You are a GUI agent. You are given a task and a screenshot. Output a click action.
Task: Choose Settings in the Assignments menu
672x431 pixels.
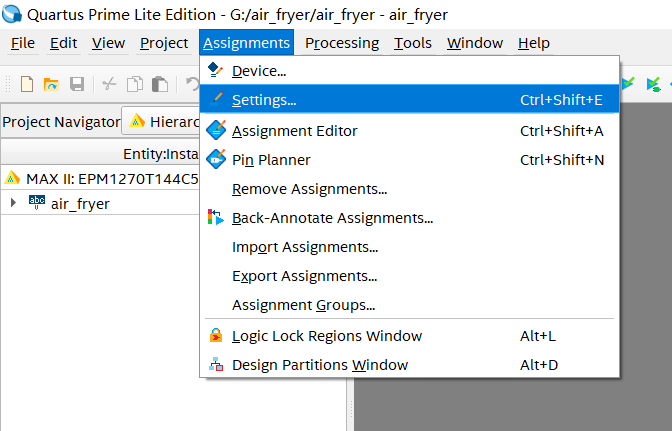(x=264, y=100)
